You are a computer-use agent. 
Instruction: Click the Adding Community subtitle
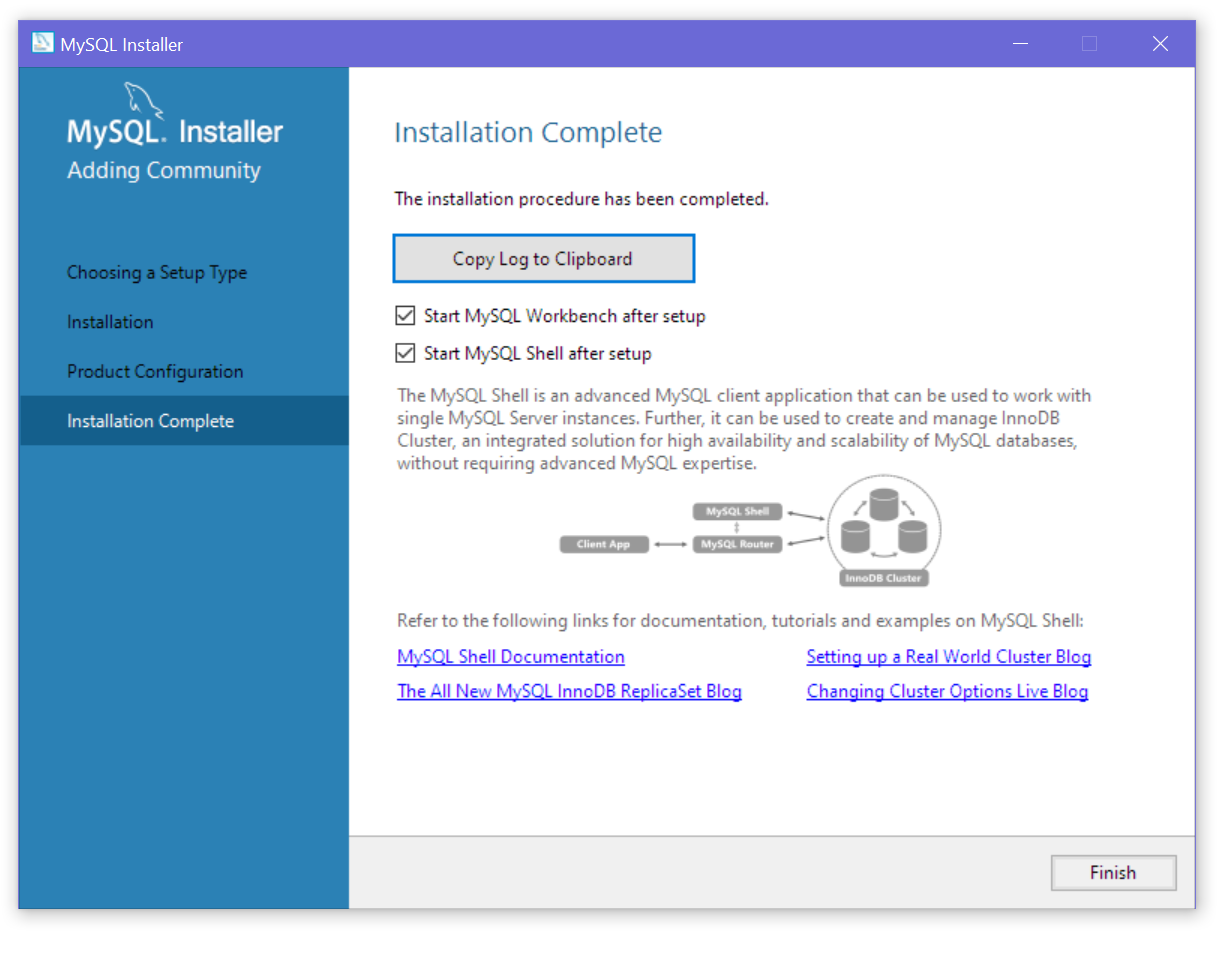164,171
